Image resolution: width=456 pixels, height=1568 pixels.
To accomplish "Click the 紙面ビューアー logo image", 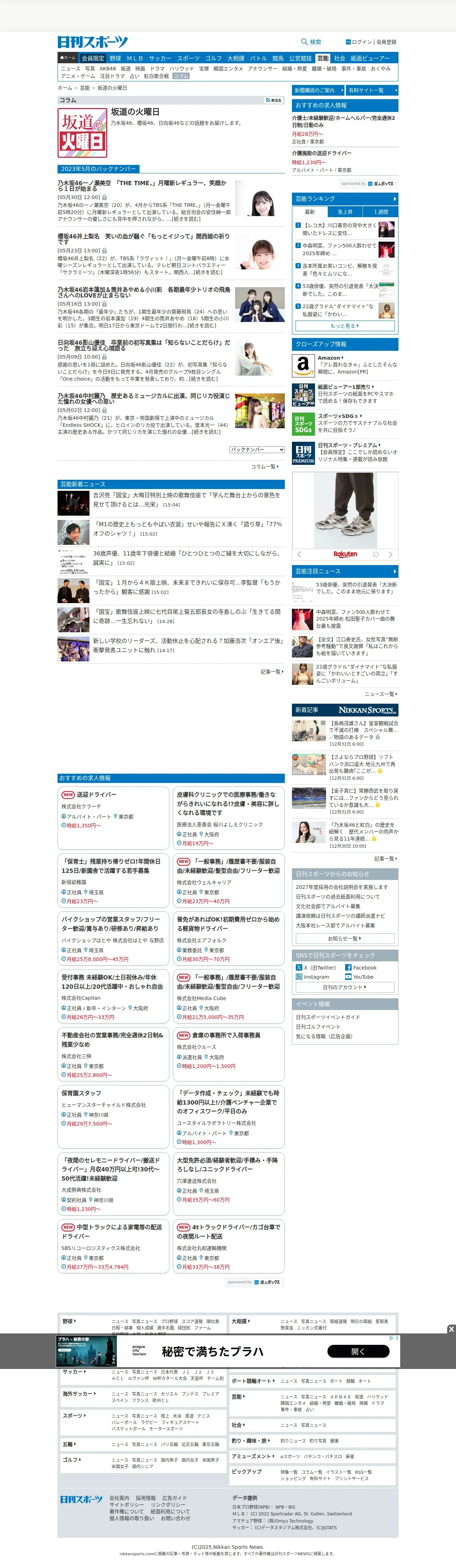I will [303, 394].
